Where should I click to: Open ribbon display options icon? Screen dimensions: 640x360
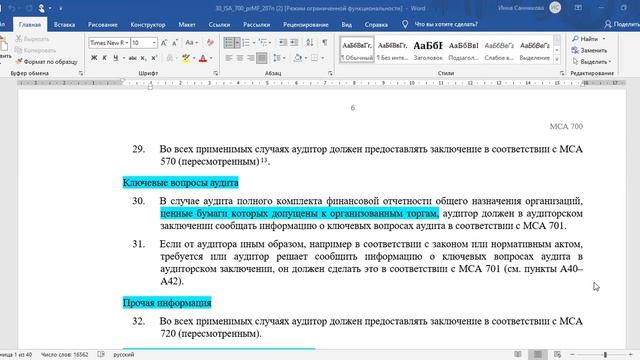pyautogui.click(x=578, y=8)
